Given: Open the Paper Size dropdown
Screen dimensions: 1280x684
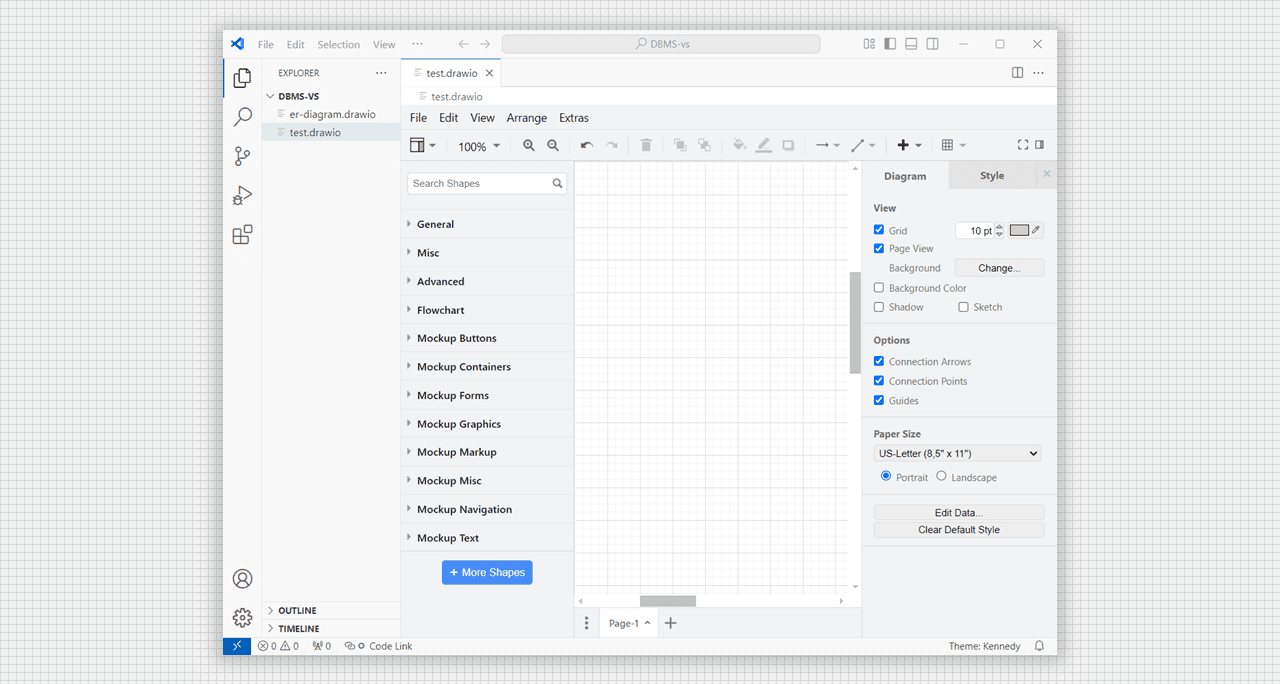Looking at the screenshot, I should [958, 453].
